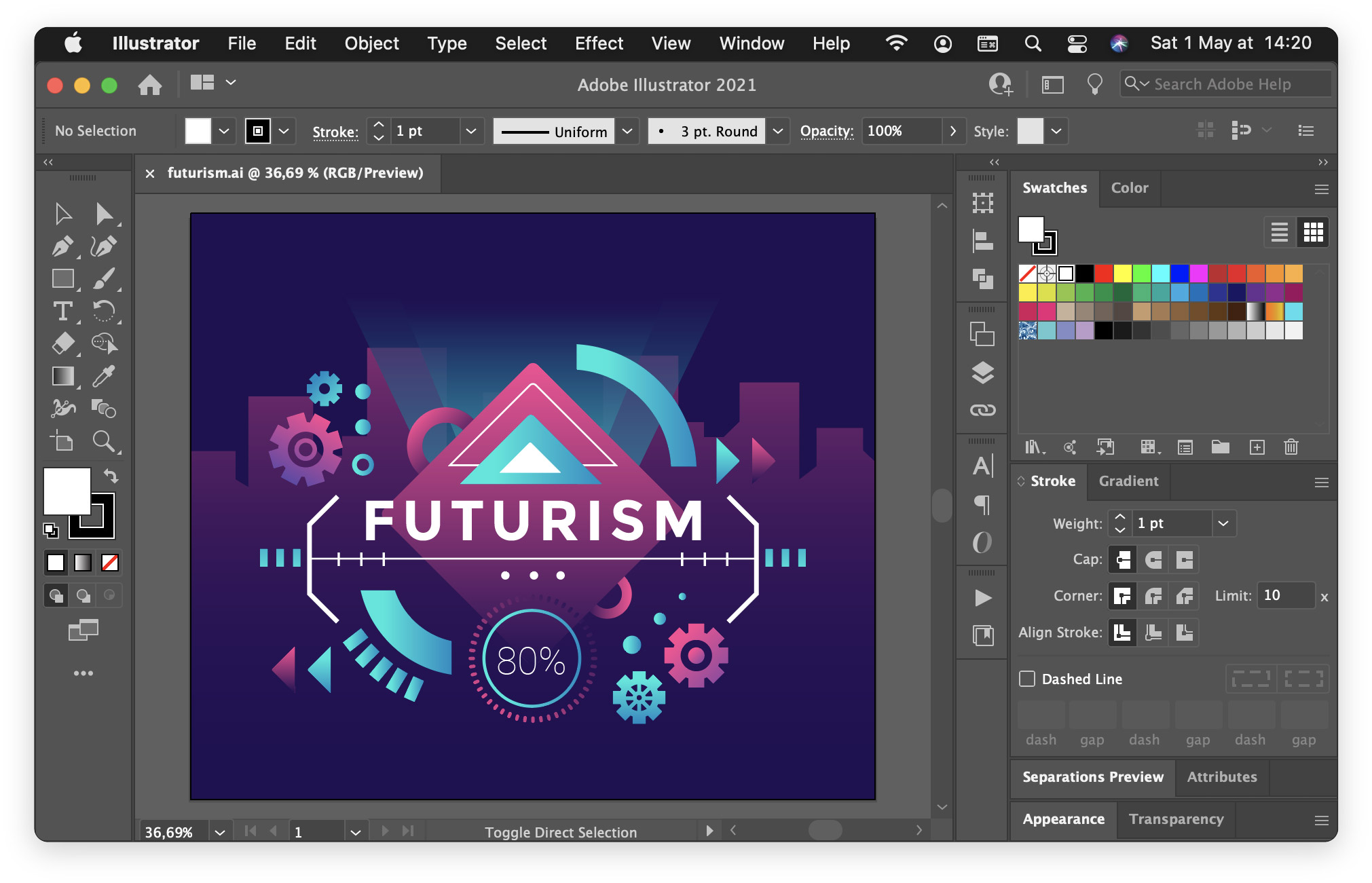Select the red color swatch
This screenshot has width=1372, height=883.
tap(1104, 274)
